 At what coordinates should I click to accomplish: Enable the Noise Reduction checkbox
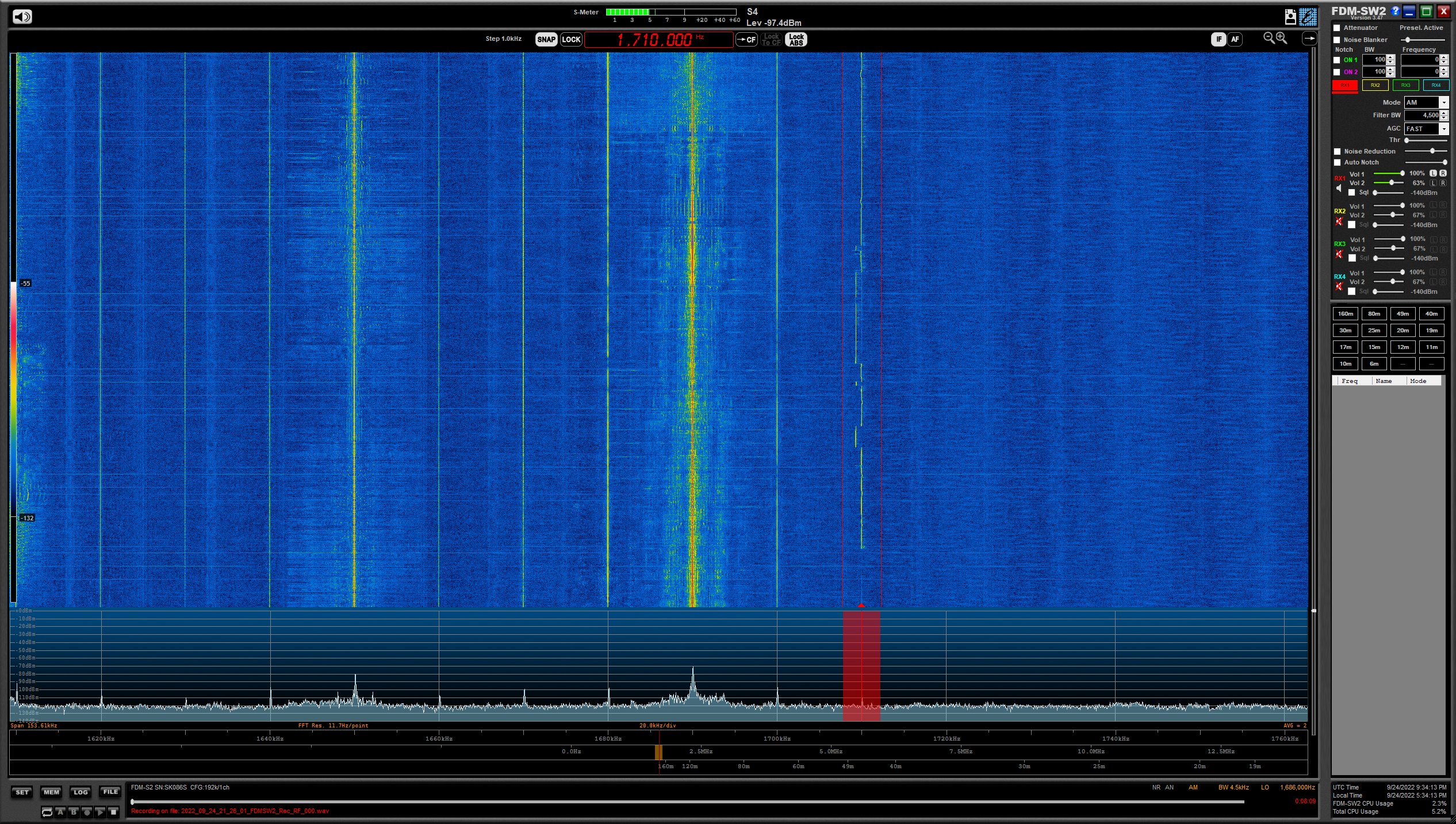click(1337, 151)
